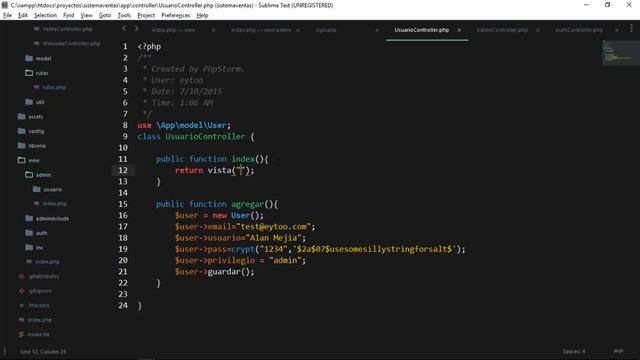
Task: Open the Preferences menu
Action: (176, 15)
